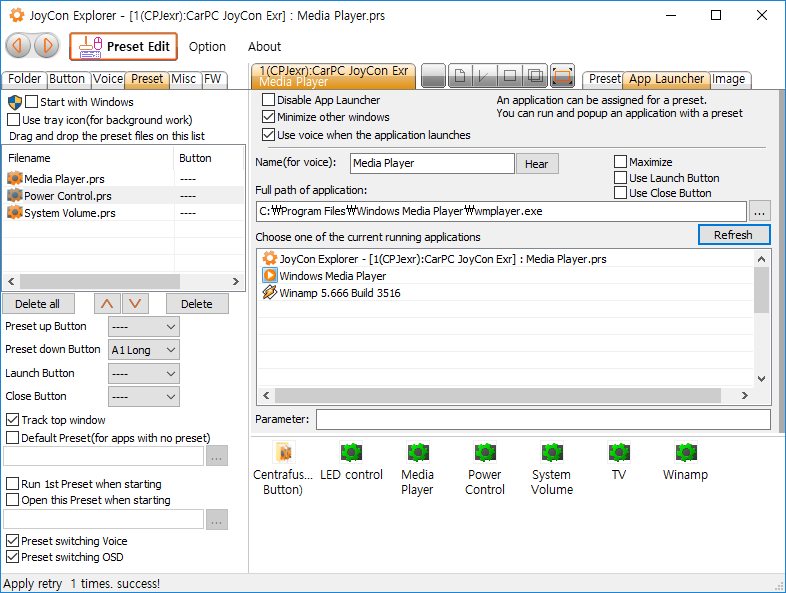Click the Delete all button
Viewport: 786px width, 593px height.
click(x=38, y=304)
